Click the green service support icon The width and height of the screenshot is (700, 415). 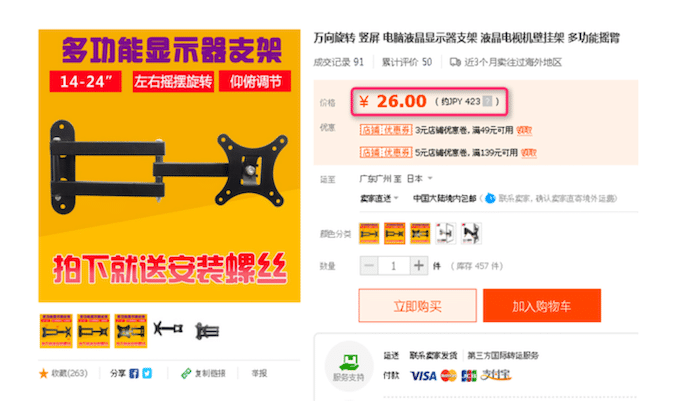pyautogui.click(x=349, y=362)
